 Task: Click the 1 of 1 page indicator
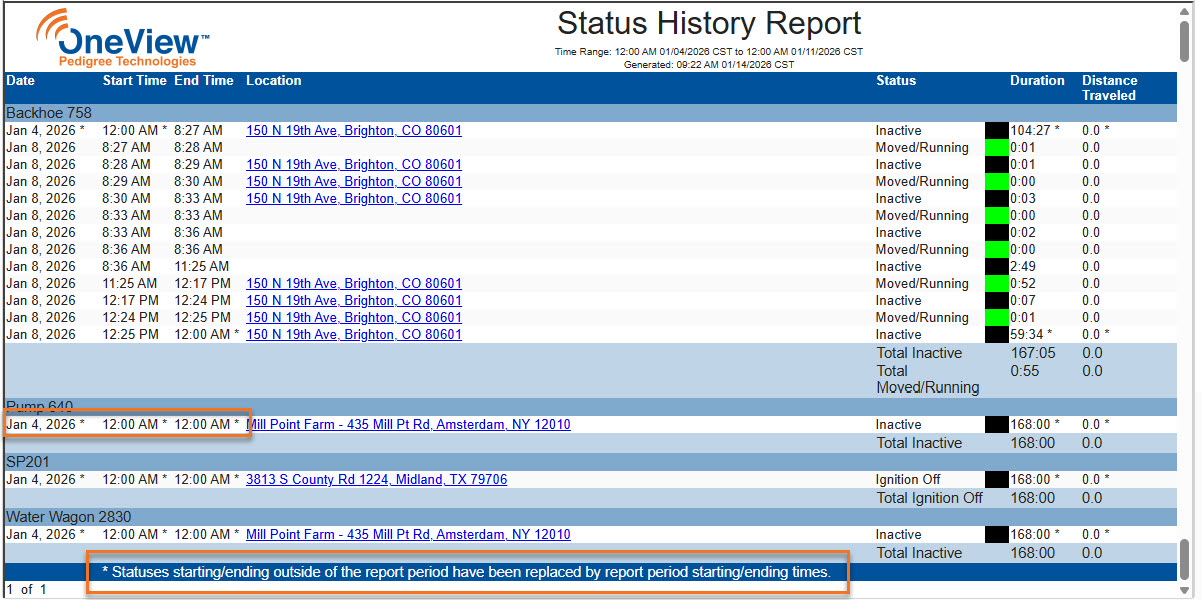coord(27,590)
